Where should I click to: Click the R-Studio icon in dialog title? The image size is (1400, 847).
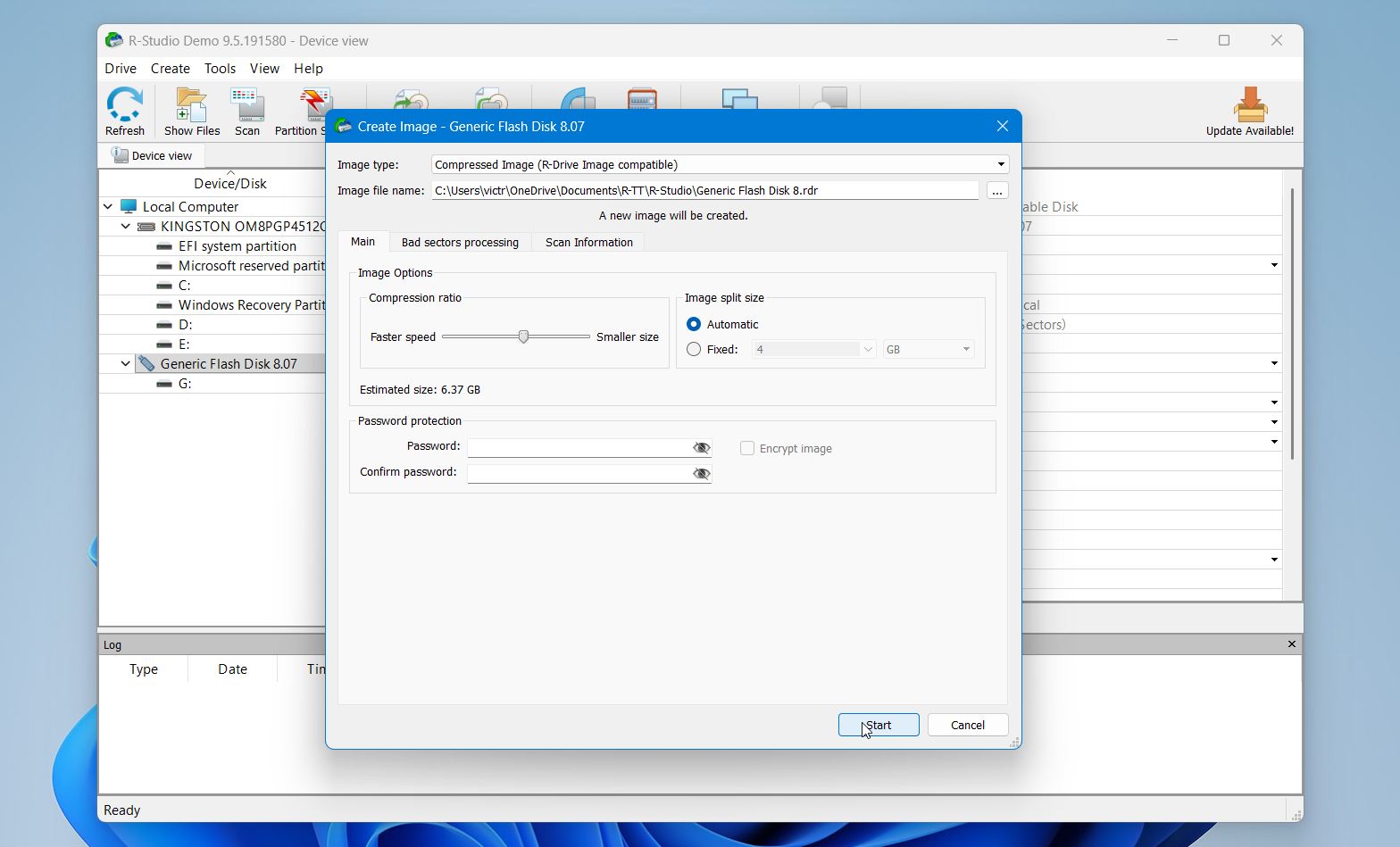coord(343,126)
